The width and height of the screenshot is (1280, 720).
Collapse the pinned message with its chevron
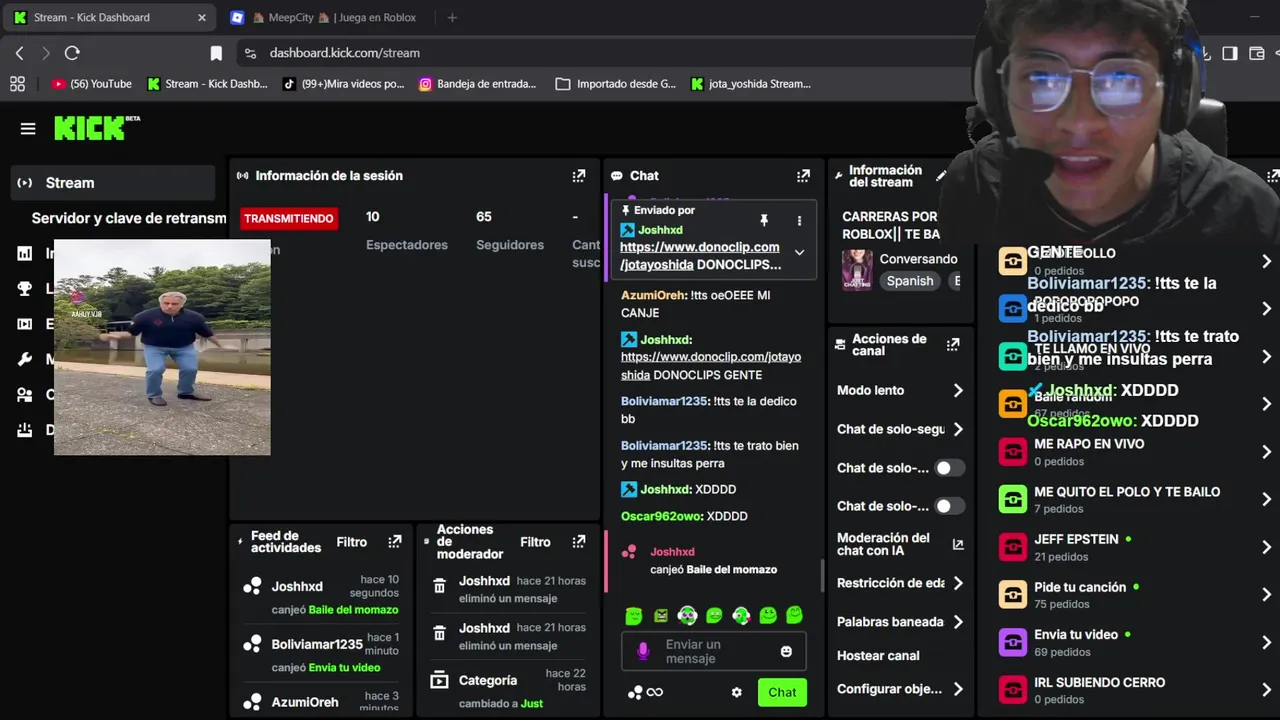coord(799,253)
